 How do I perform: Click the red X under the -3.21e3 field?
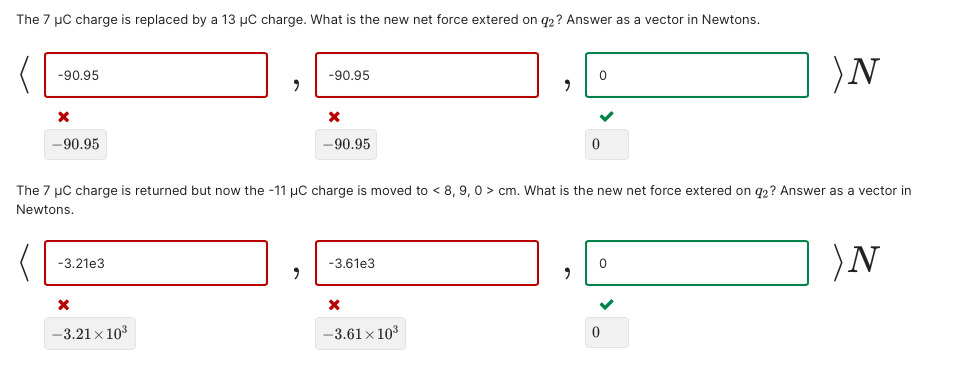click(x=63, y=304)
